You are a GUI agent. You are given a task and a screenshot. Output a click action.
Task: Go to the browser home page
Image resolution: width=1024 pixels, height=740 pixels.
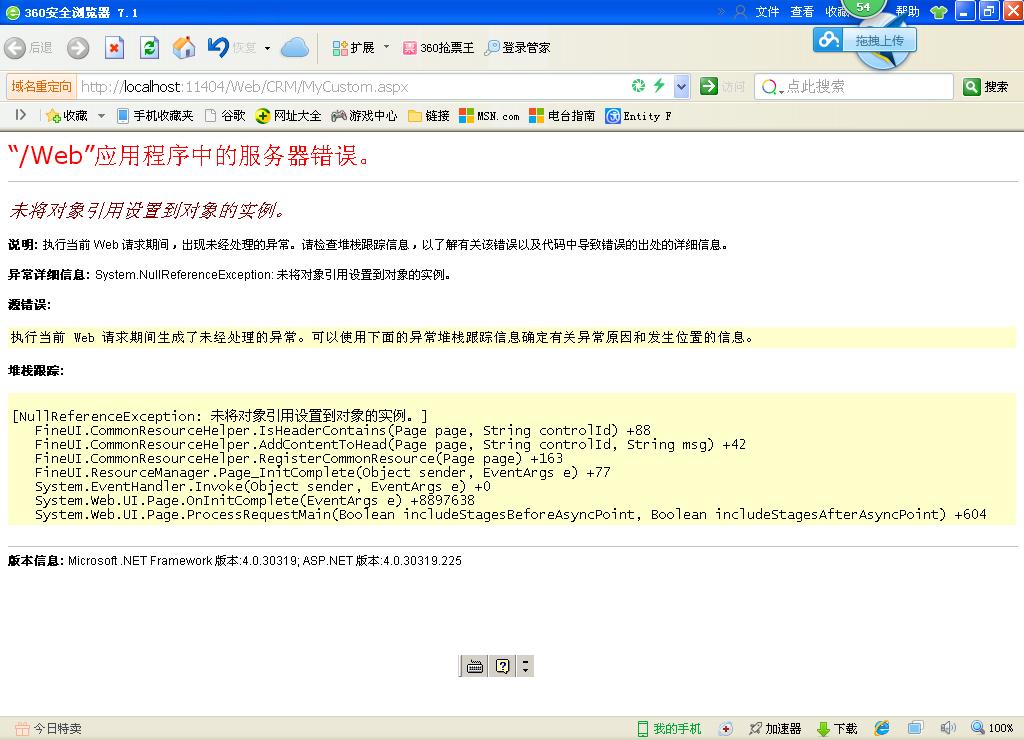coord(184,48)
